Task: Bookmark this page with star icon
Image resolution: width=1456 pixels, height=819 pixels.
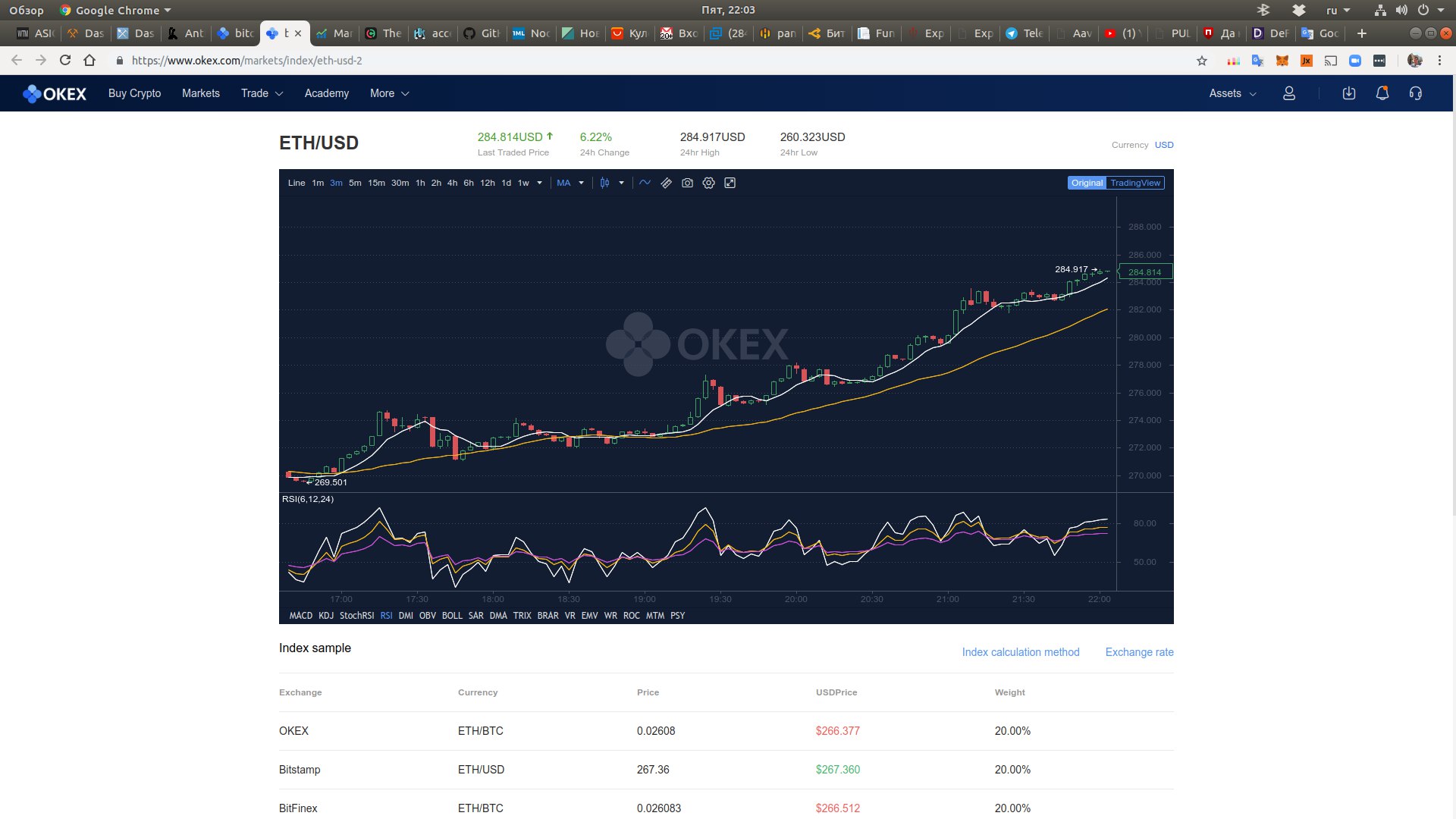Action: pos(1202,61)
